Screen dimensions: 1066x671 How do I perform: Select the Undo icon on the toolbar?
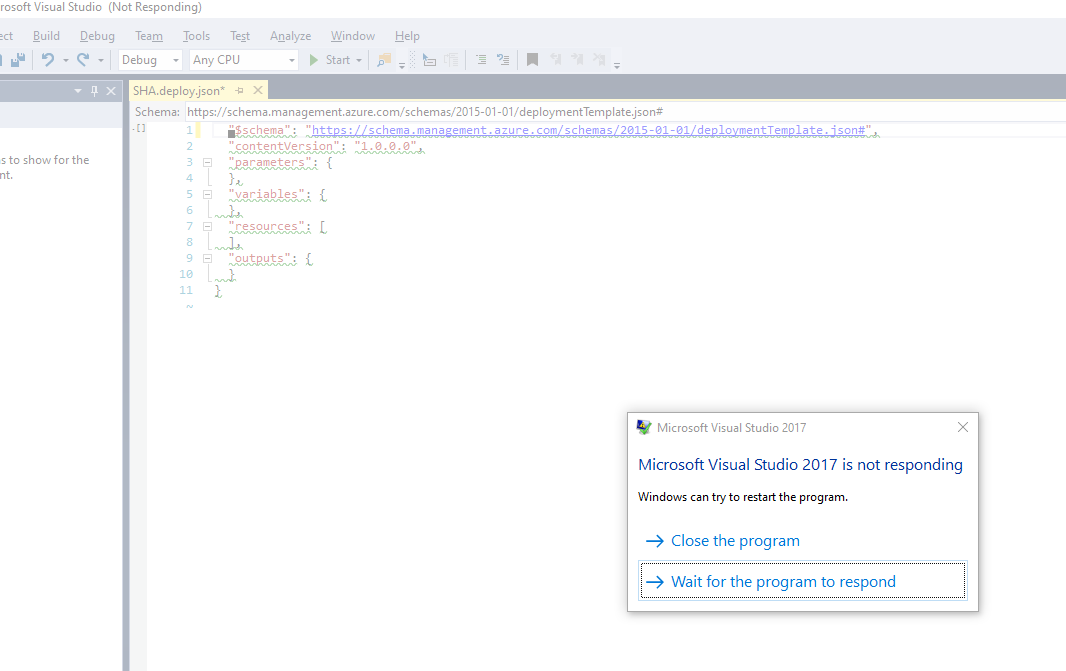tap(47, 59)
